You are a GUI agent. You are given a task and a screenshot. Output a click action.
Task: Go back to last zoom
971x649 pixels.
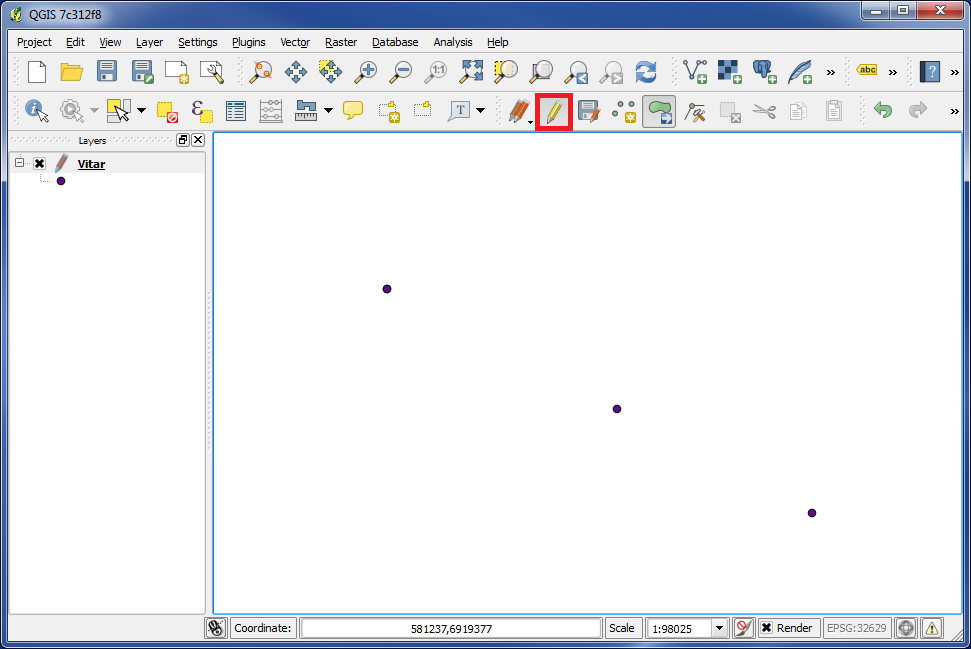pos(577,72)
